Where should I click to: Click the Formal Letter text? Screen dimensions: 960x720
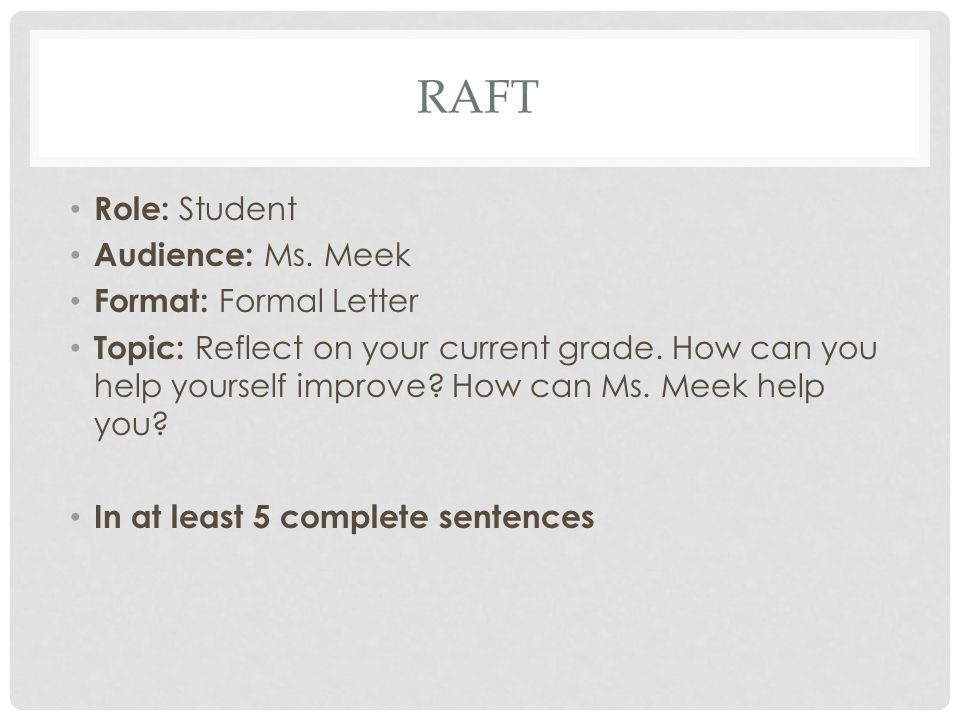coord(319,301)
